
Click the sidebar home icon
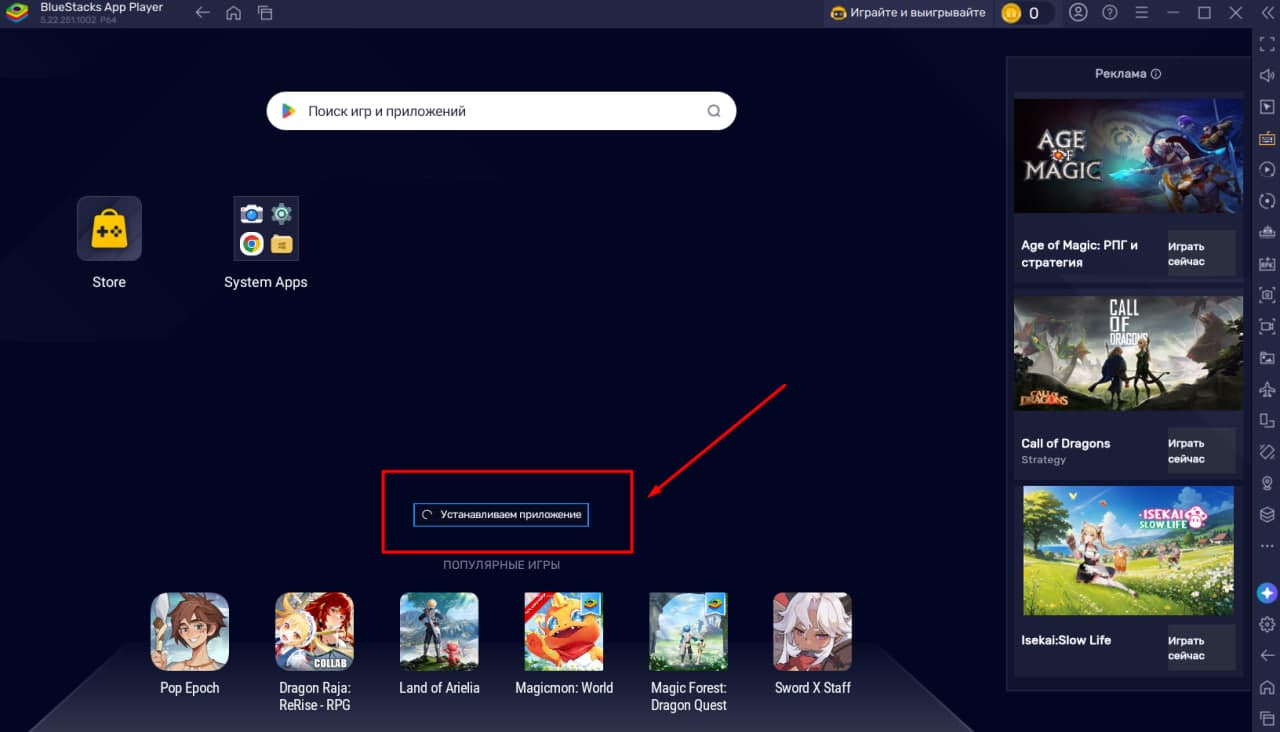(x=1267, y=687)
